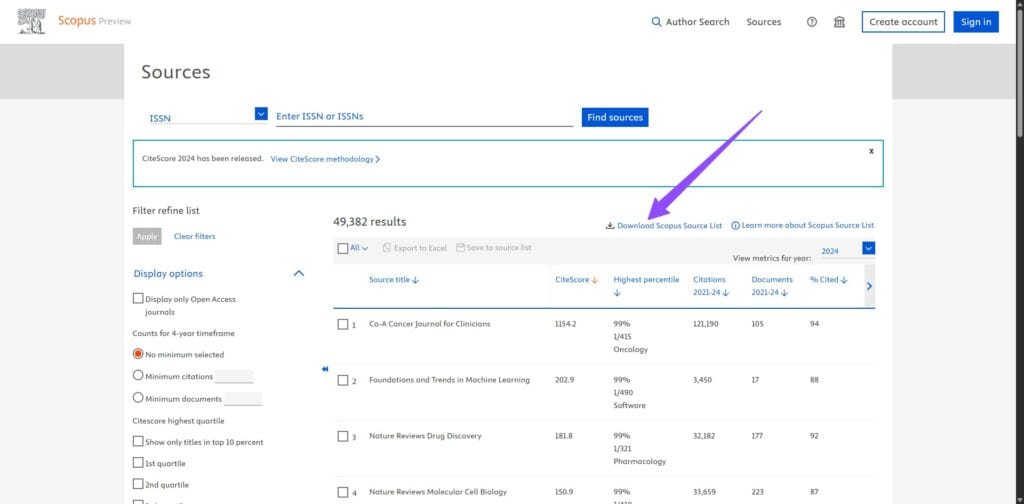The image size is (1024, 504).
Task: Sort by Source title arrow
Action: pyautogui.click(x=415, y=280)
